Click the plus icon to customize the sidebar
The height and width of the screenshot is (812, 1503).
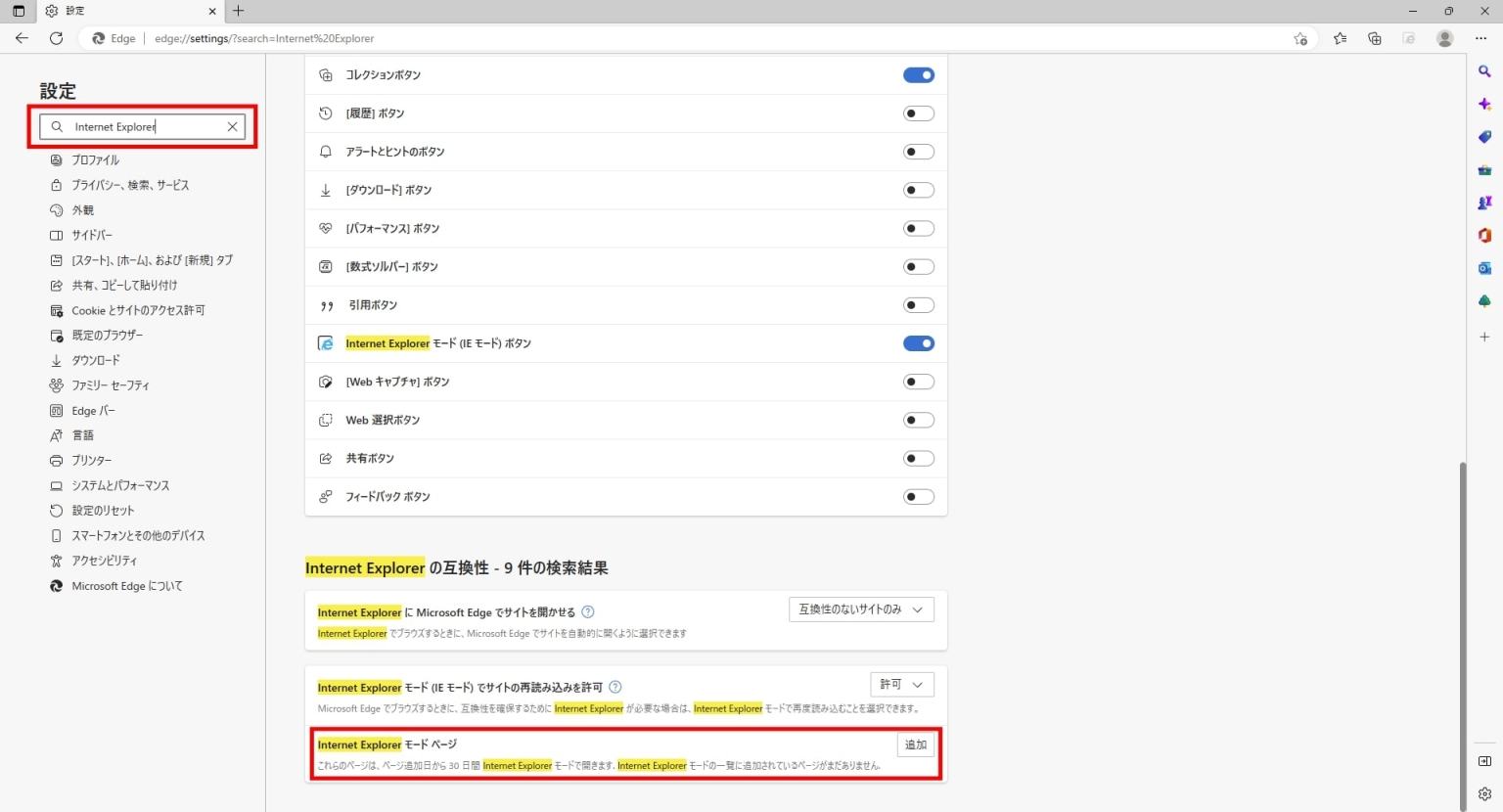pyautogui.click(x=1484, y=337)
